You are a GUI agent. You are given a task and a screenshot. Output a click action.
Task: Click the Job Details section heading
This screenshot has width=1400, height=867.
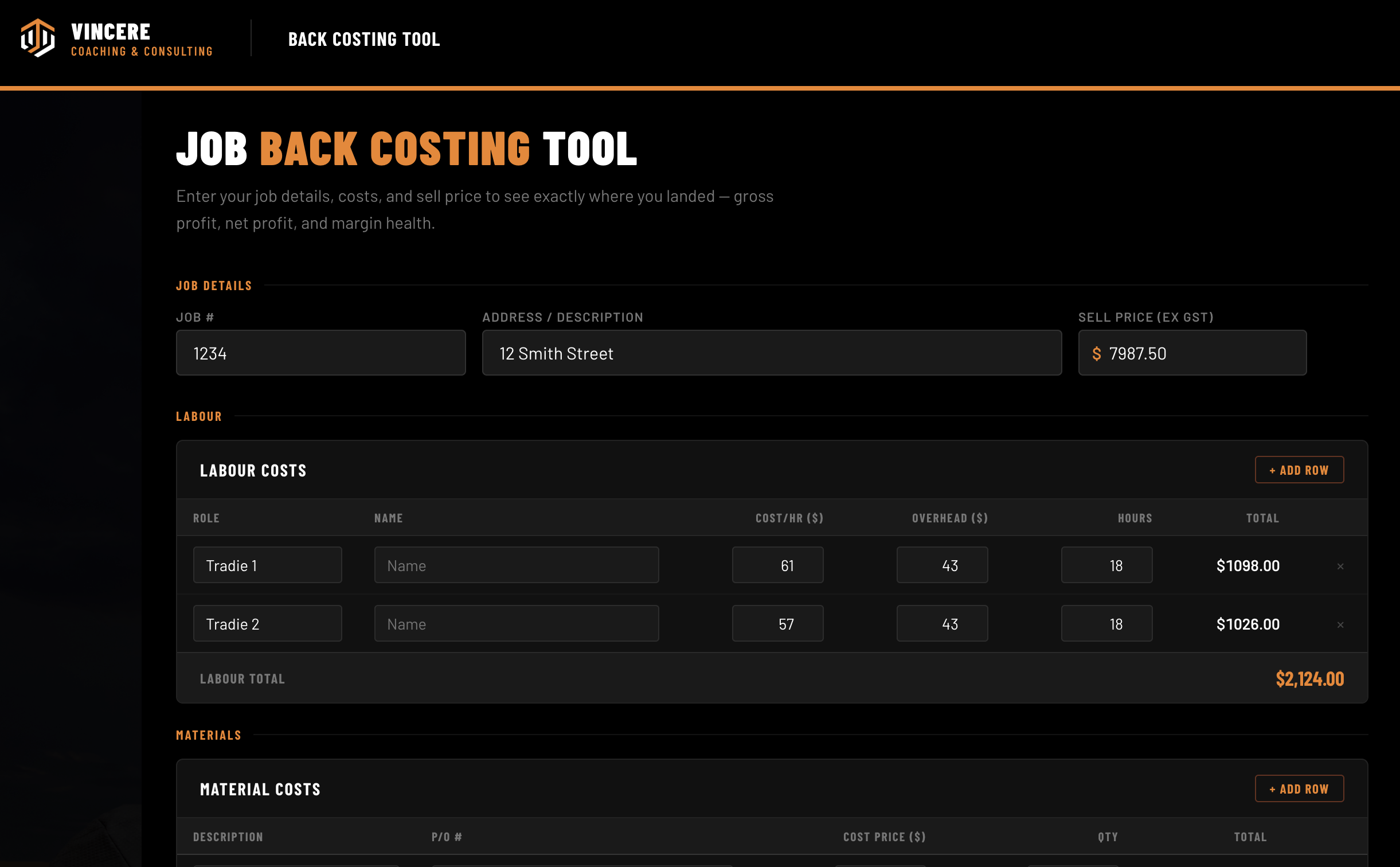click(x=214, y=286)
